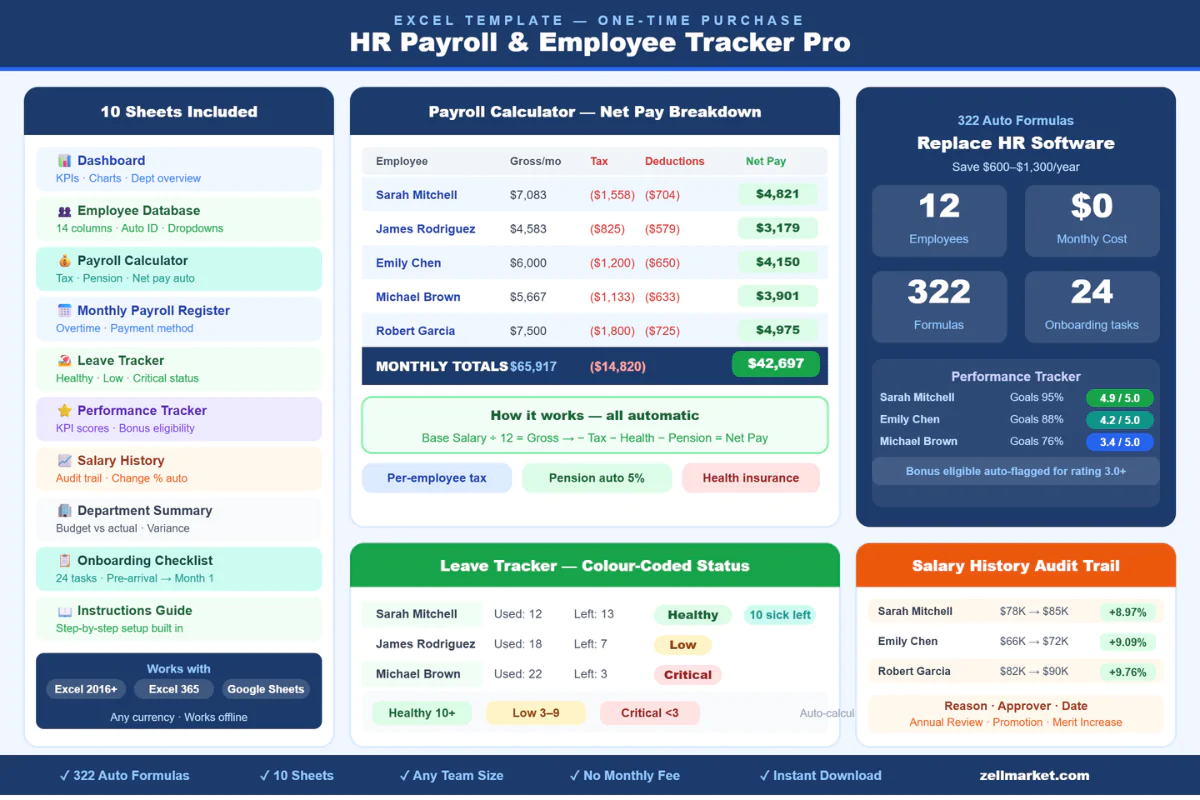Open the zellmarket.com link
This screenshot has width=1200, height=800.
(1033, 775)
